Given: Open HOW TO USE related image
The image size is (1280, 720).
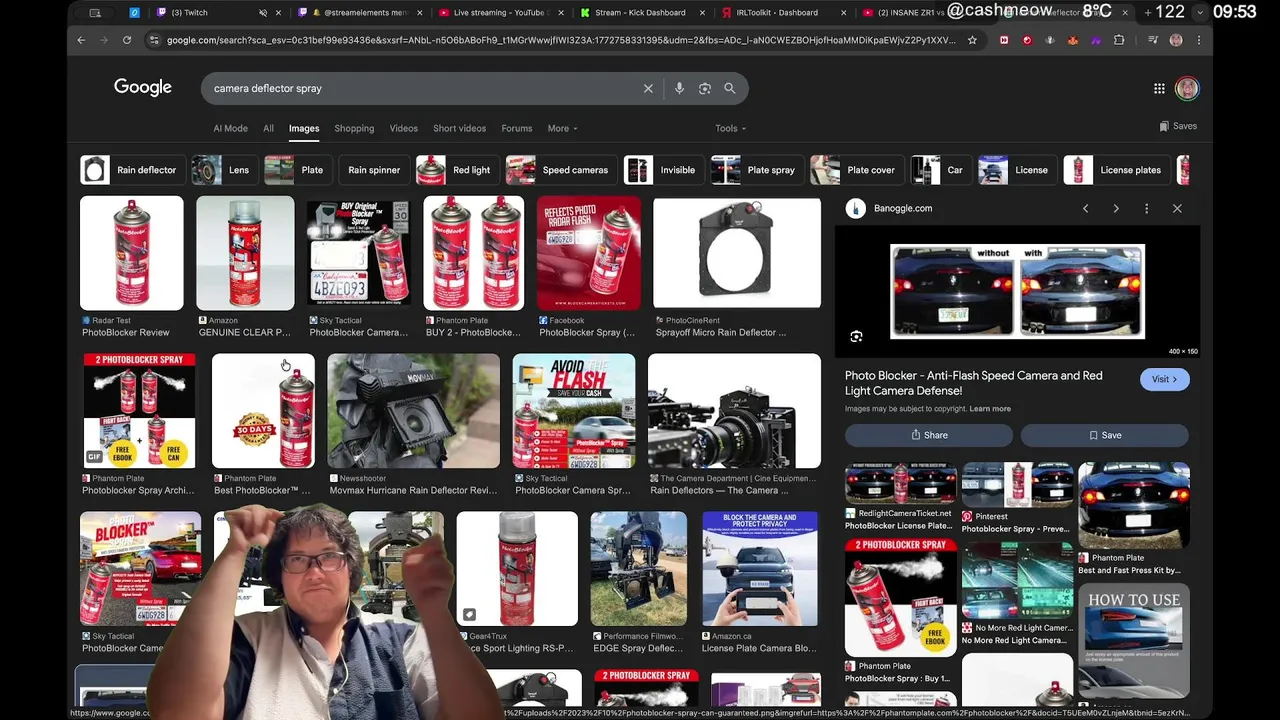Looking at the screenshot, I should pos(1134,640).
